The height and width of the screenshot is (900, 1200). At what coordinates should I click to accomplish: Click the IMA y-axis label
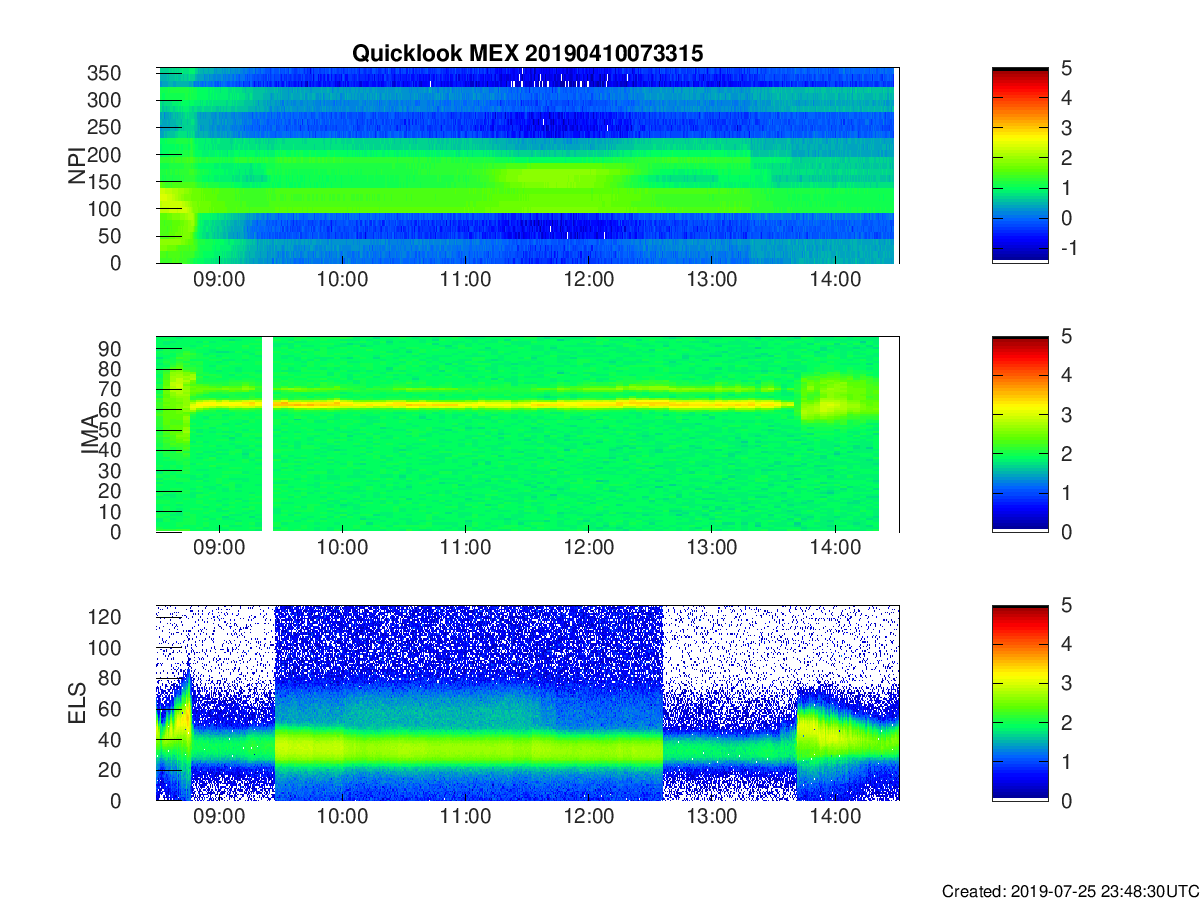click(x=90, y=434)
